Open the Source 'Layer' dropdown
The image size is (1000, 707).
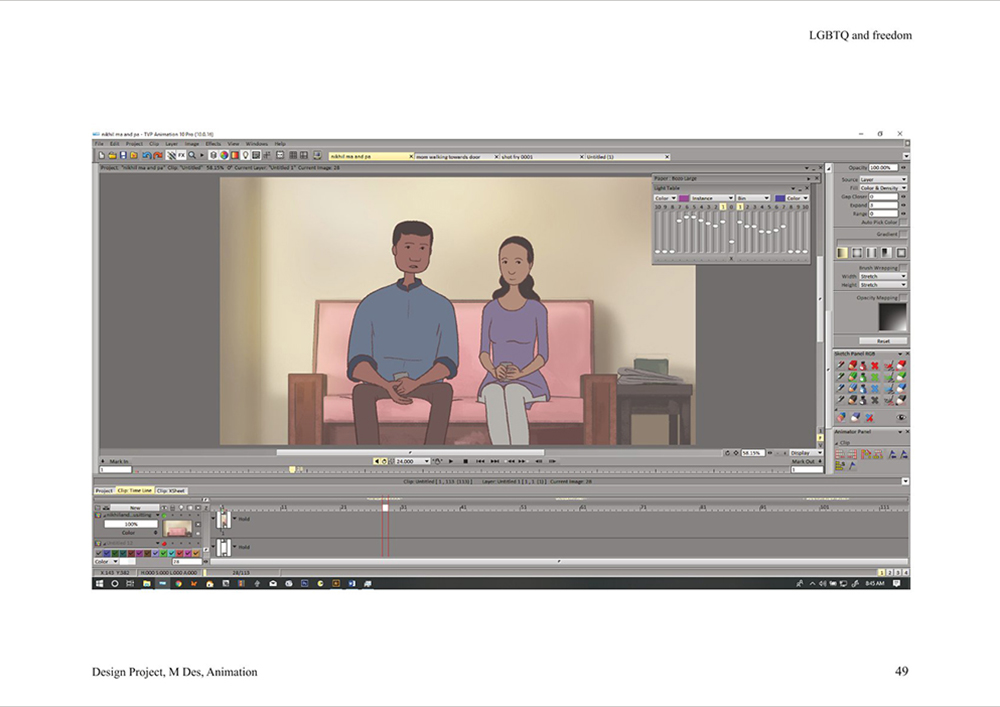click(883, 179)
